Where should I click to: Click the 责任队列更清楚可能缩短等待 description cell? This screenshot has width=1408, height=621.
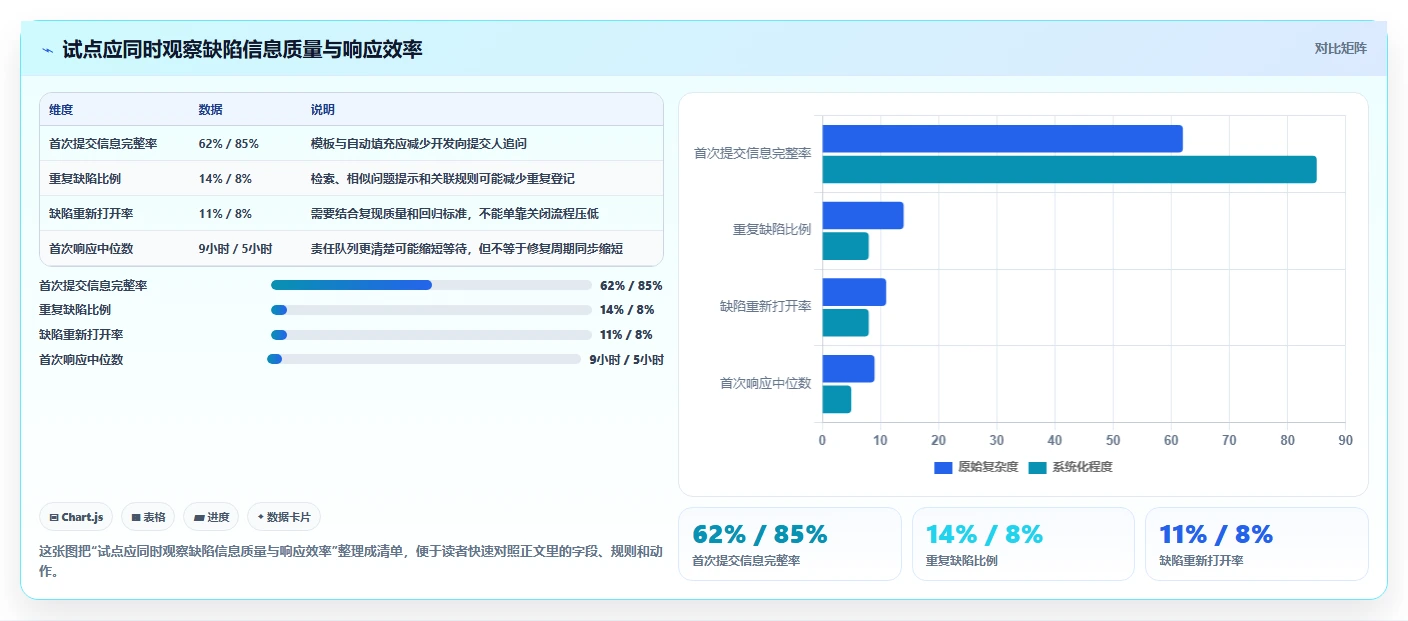[467, 248]
